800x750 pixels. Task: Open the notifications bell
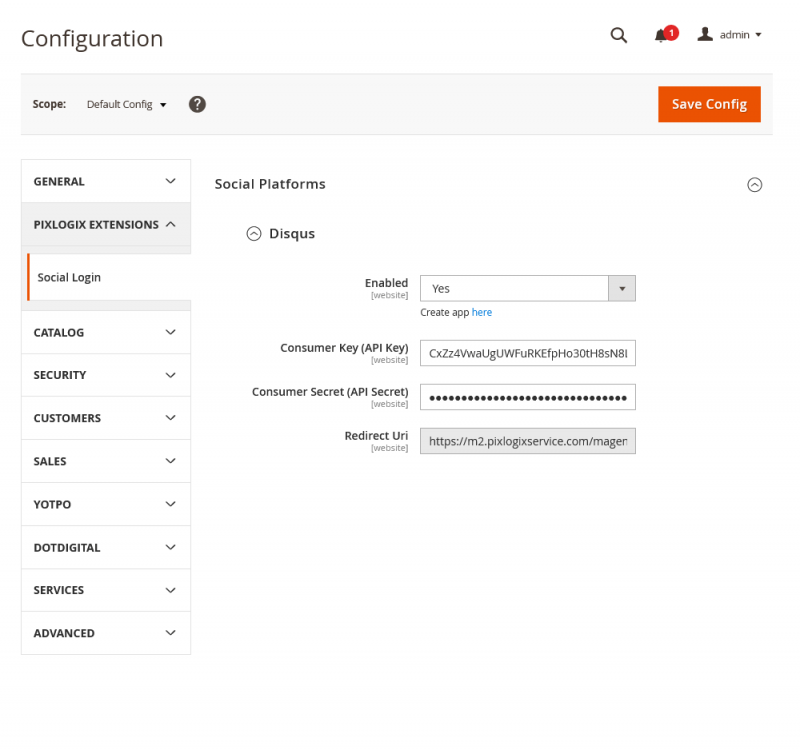click(x=662, y=35)
